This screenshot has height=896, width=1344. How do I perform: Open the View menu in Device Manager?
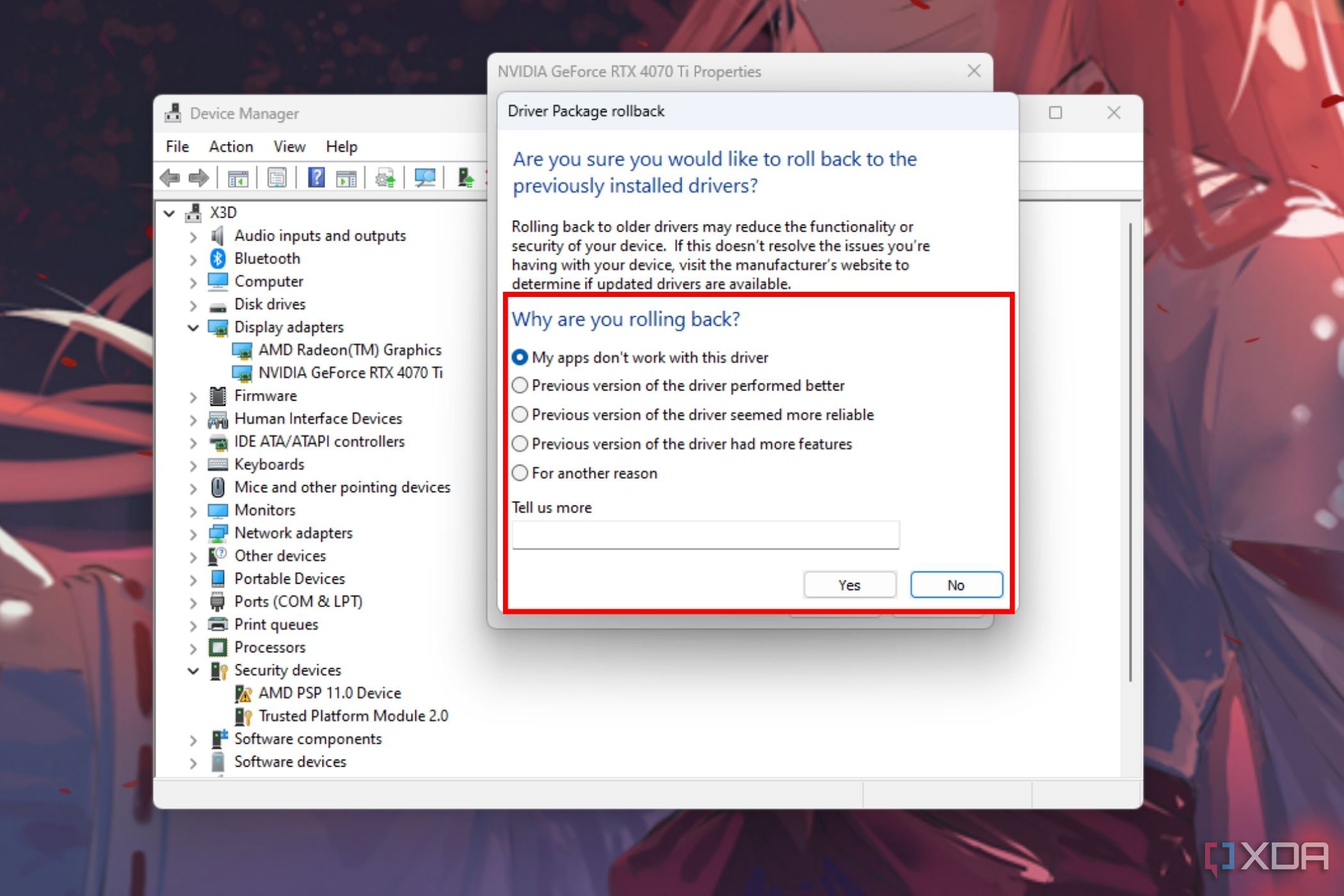289,147
